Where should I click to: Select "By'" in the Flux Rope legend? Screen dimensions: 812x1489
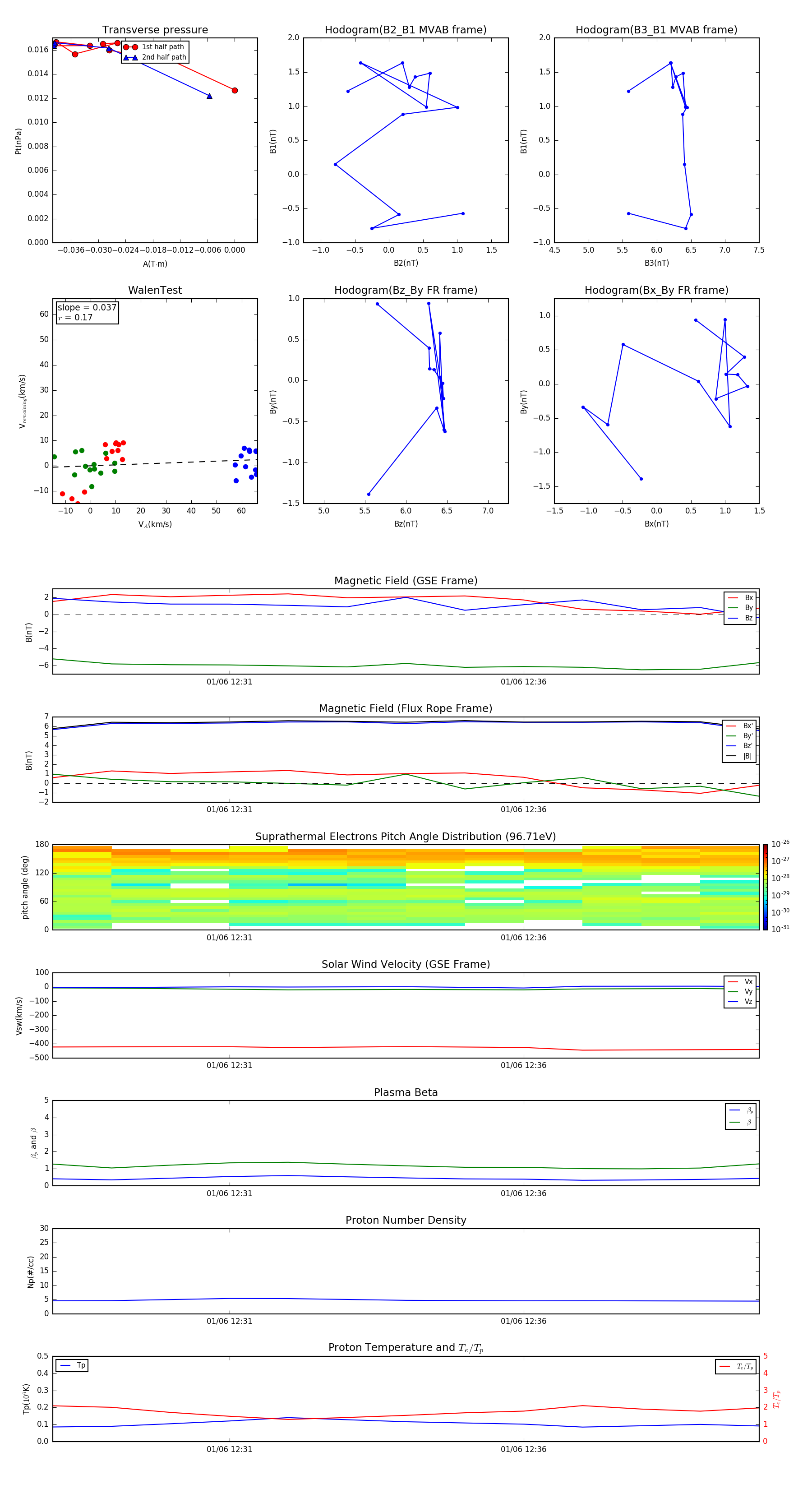click(x=740, y=736)
